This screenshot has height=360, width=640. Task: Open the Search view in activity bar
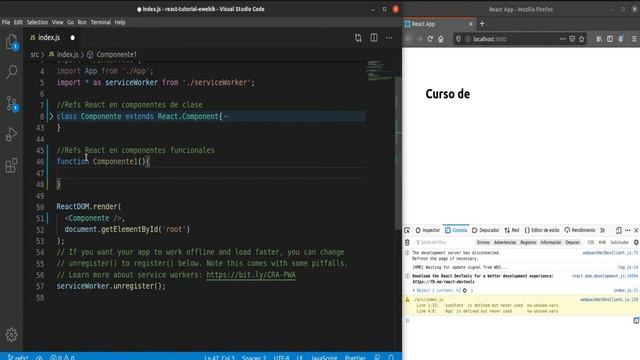click(x=11, y=72)
